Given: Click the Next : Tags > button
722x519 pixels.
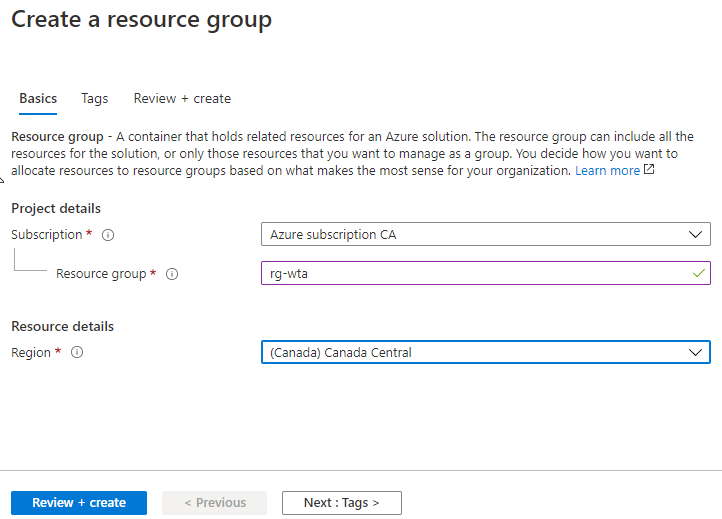Looking at the screenshot, I should click(341, 503).
